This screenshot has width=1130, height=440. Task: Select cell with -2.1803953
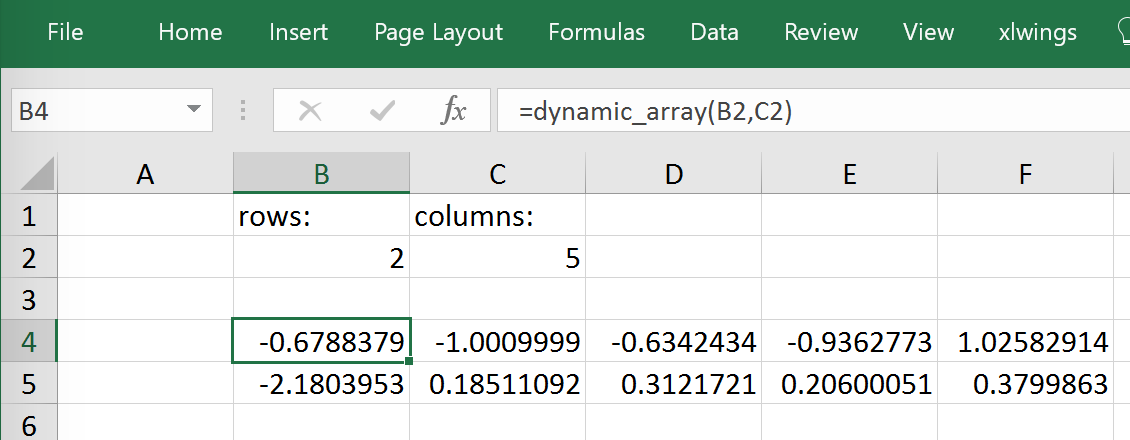pos(321,383)
